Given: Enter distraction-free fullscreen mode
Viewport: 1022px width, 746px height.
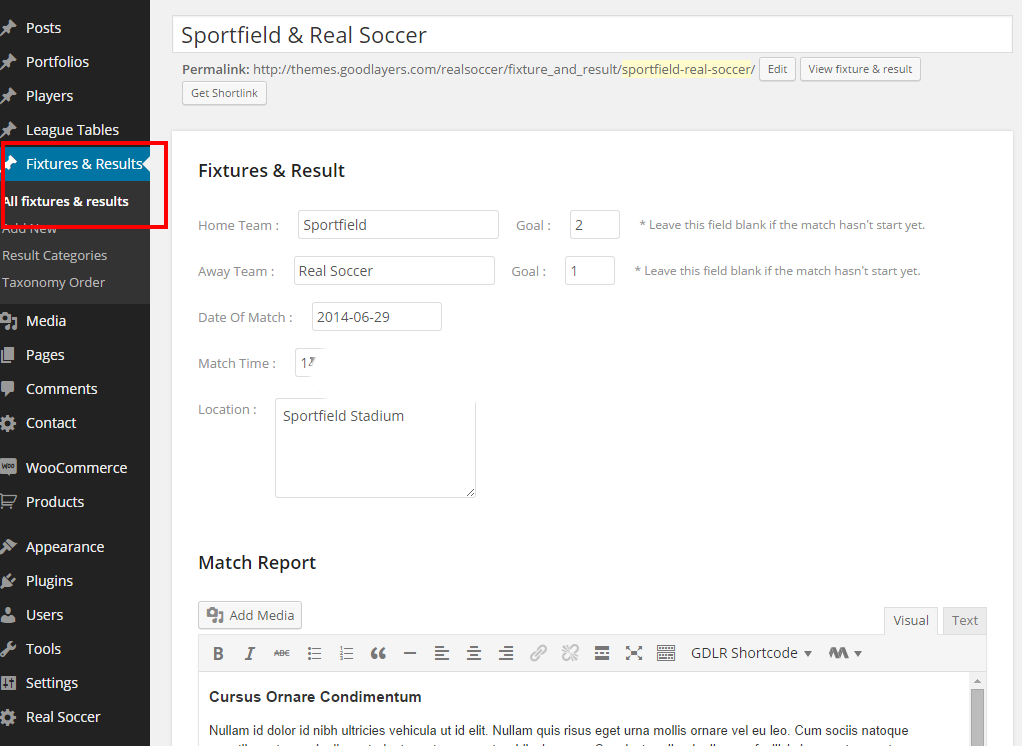Looking at the screenshot, I should 634,653.
